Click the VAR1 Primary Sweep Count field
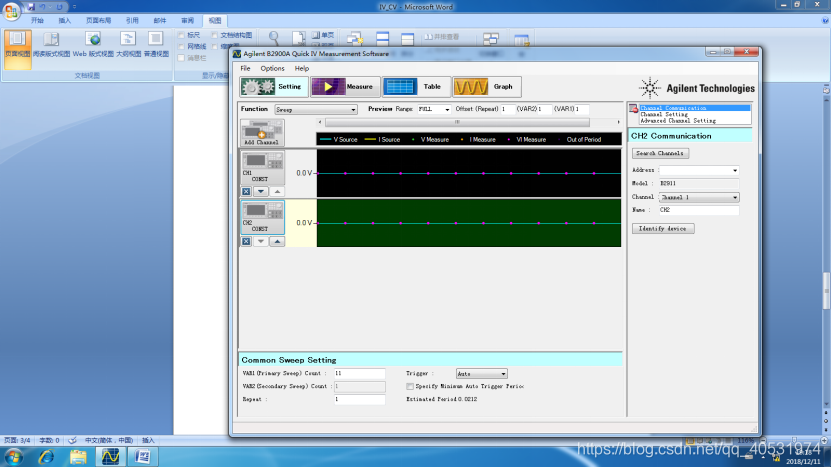Image resolution: width=831 pixels, height=468 pixels. (359, 374)
